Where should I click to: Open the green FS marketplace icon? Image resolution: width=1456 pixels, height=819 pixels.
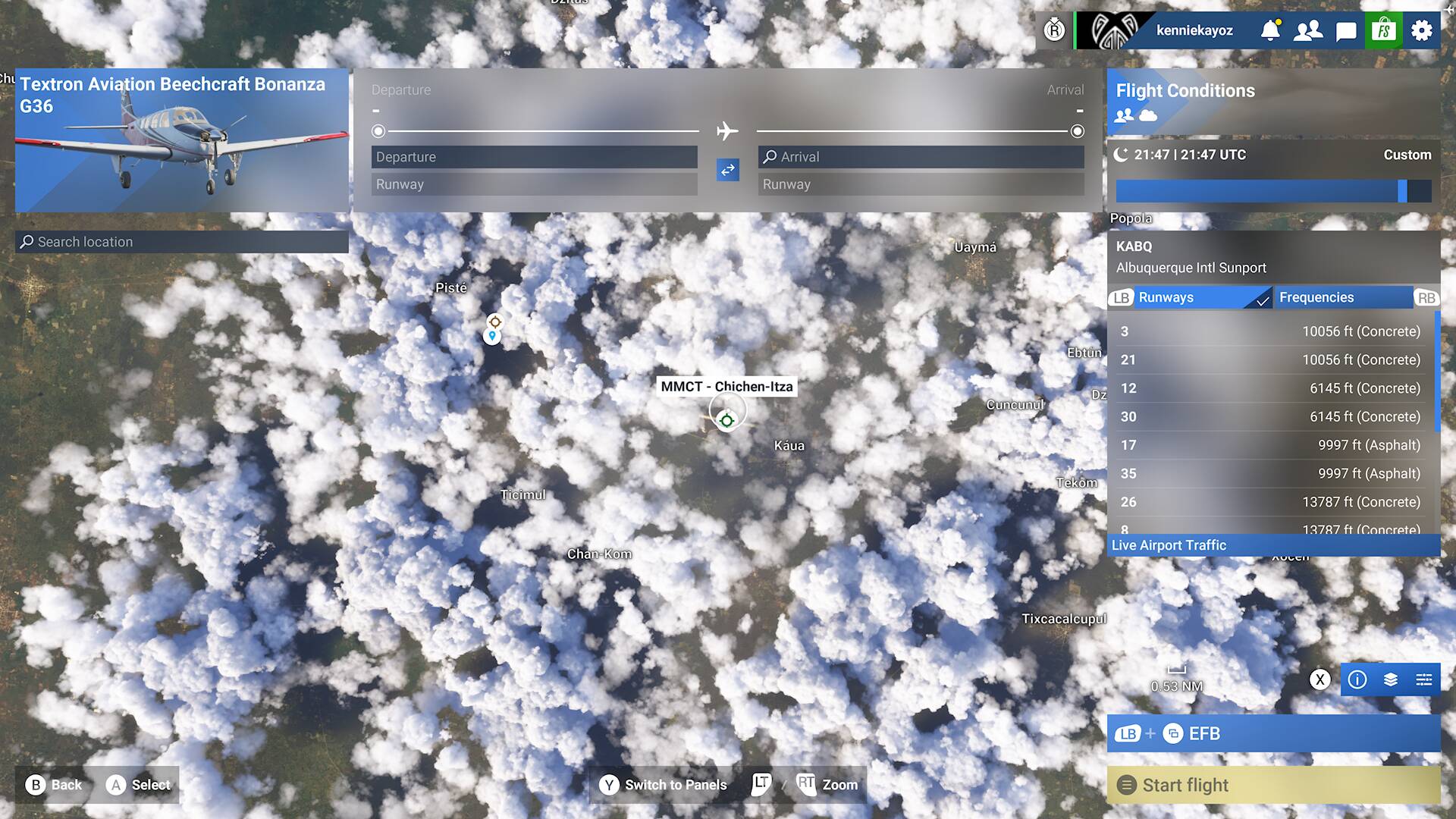[1384, 30]
